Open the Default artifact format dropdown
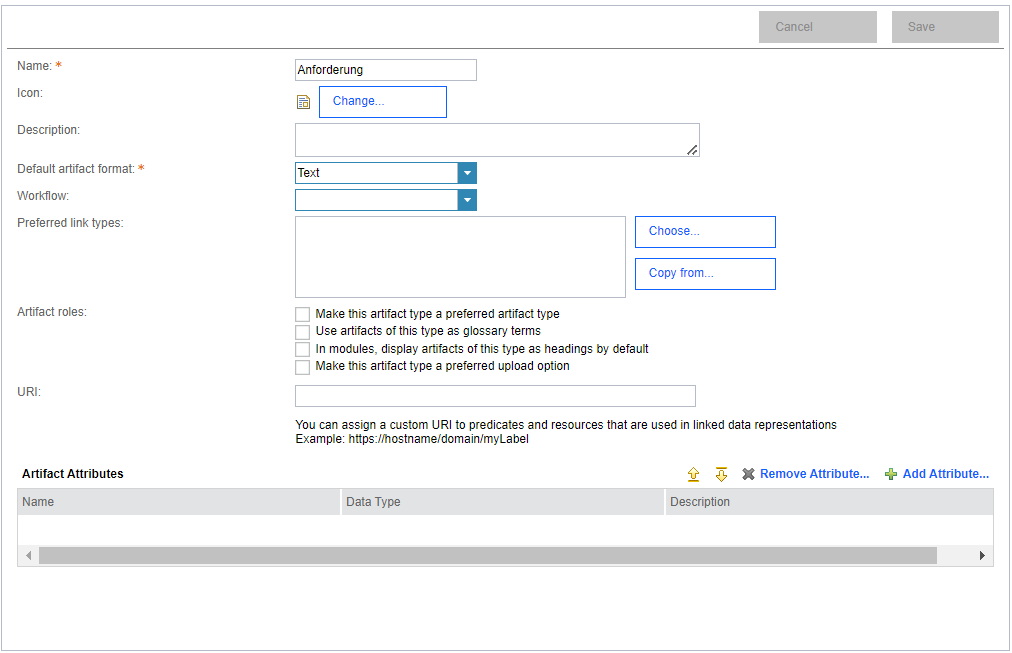 467,173
